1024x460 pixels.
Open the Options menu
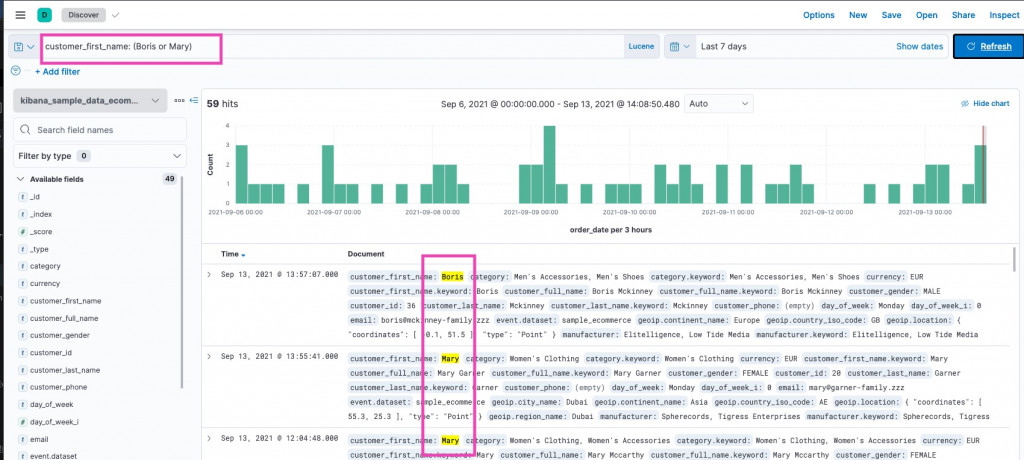[818, 15]
